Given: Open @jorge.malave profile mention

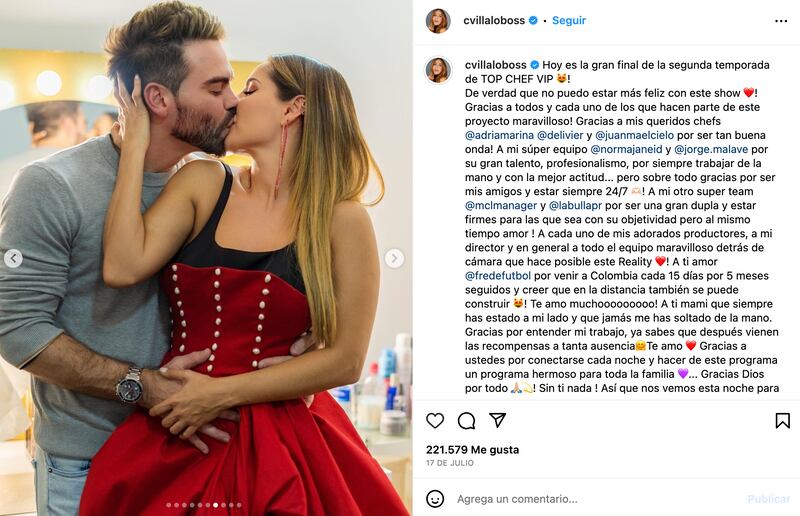Looking at the screenshot, I should [x=711, y=150].
